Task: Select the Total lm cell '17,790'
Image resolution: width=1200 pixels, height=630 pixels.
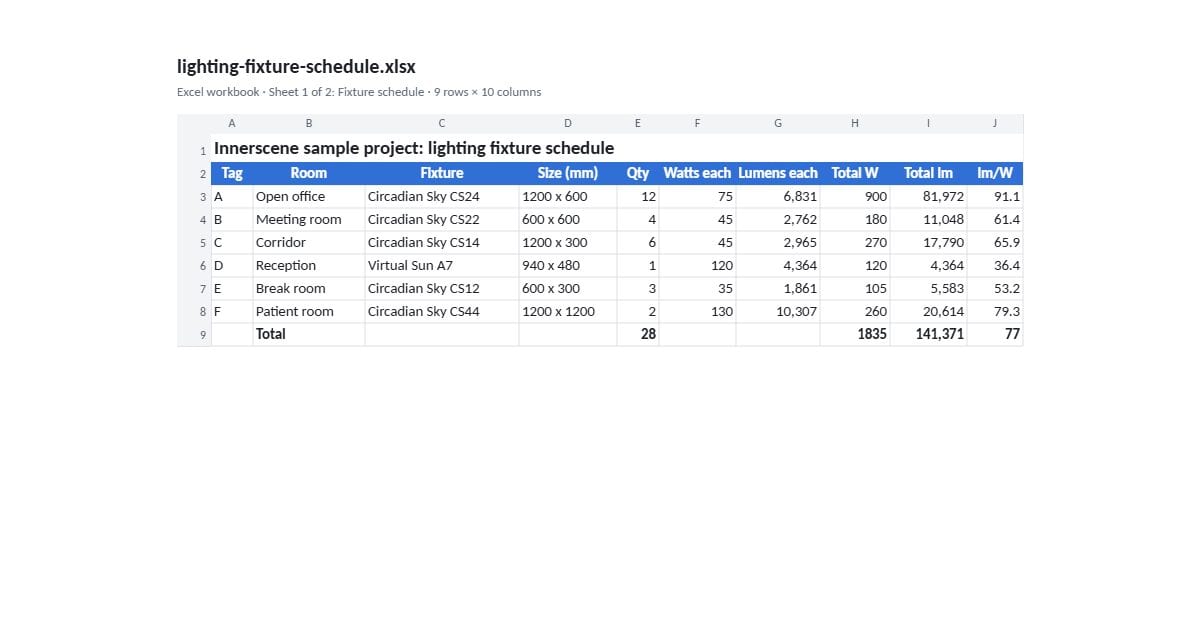Action: [x=929, y=243]
